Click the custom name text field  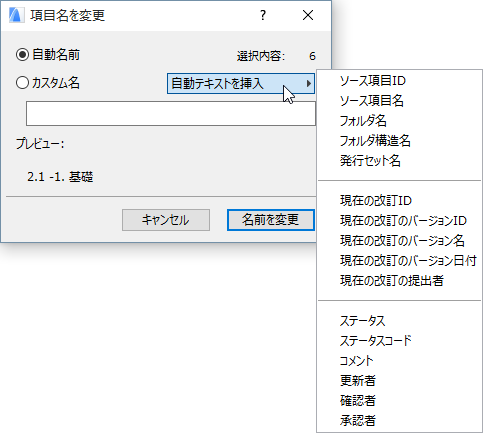(x=171, y=114)
